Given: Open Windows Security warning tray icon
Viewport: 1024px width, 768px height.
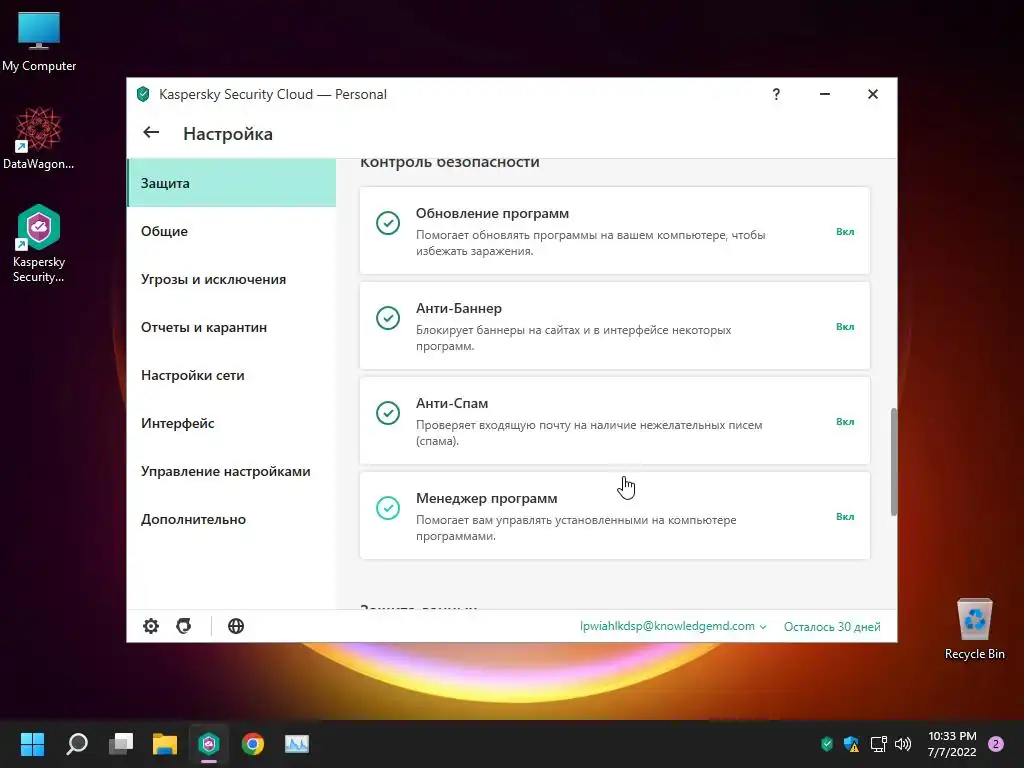Looking at the screenshot, I should 852,743.
